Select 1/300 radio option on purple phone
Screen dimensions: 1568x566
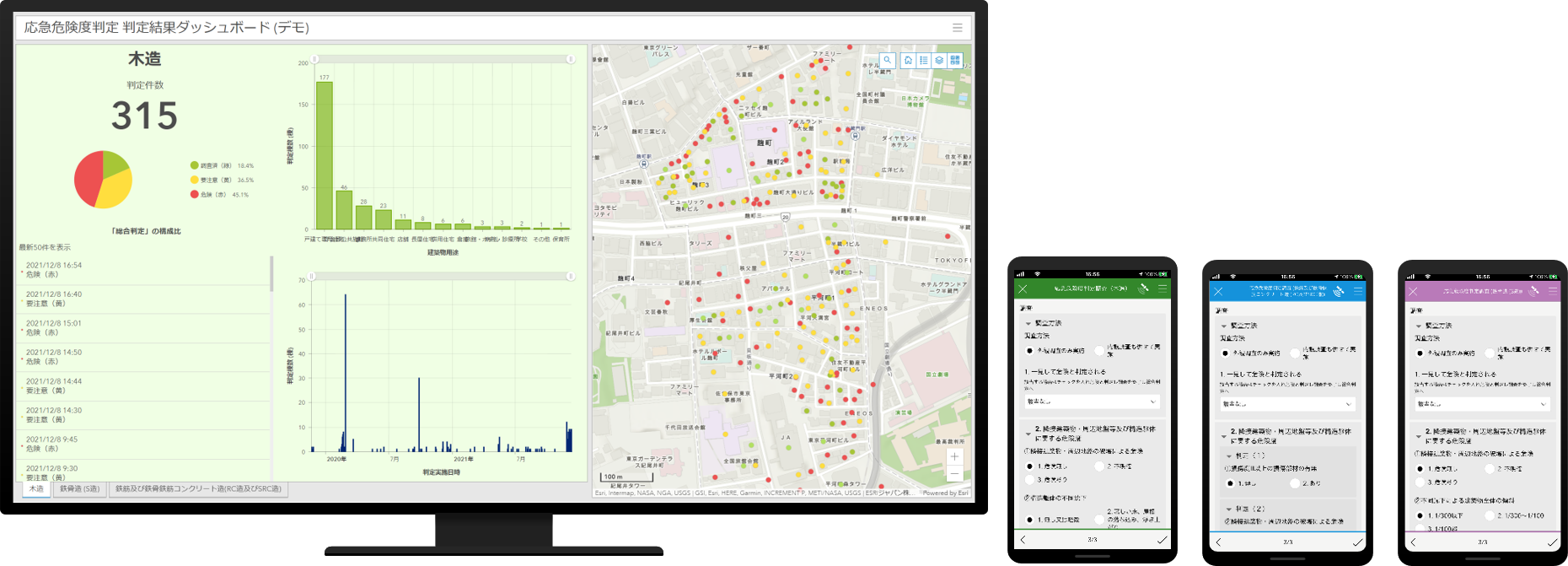tap(1420, 515)
